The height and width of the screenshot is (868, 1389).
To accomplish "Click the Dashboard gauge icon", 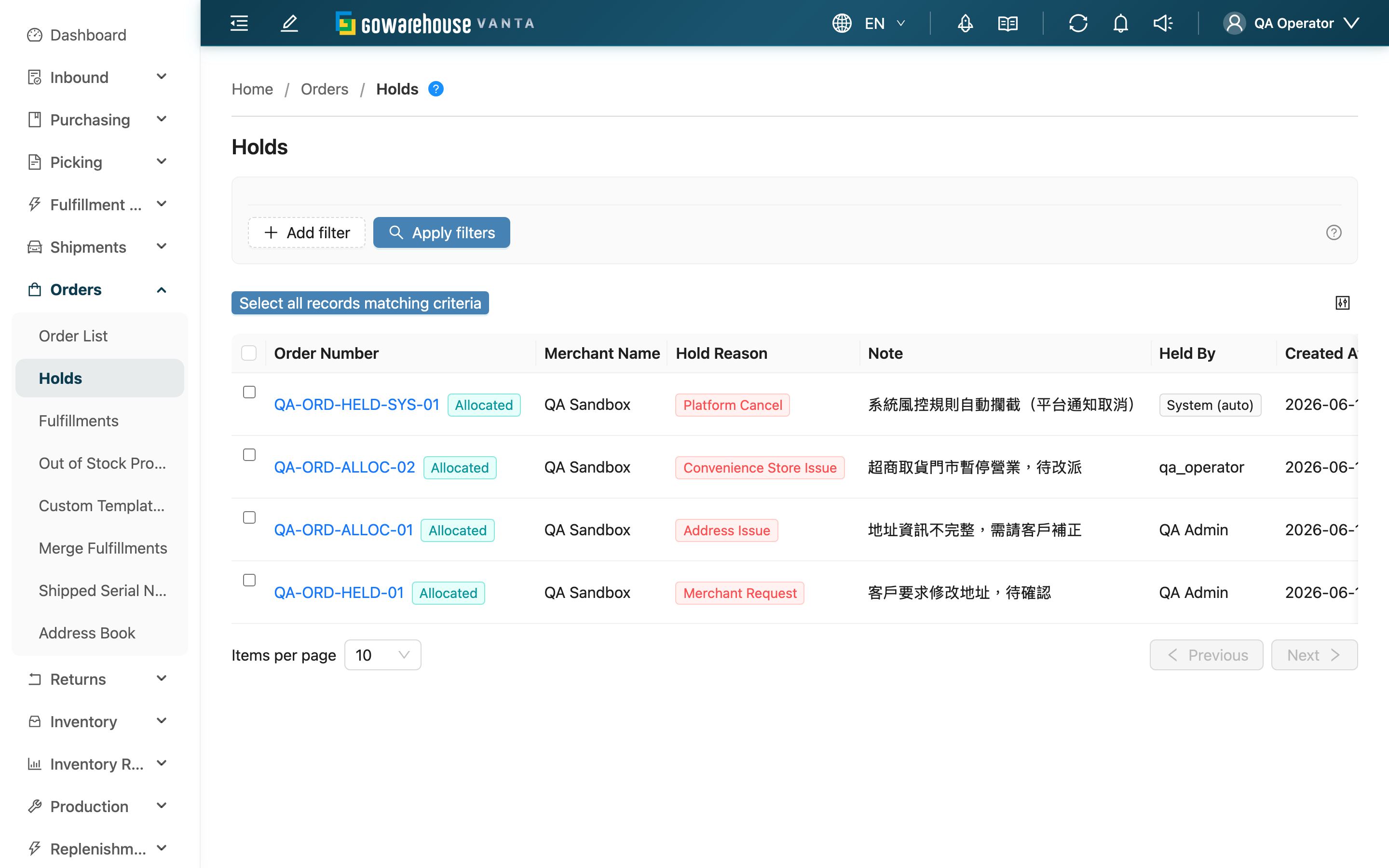I will pos(34,35).
